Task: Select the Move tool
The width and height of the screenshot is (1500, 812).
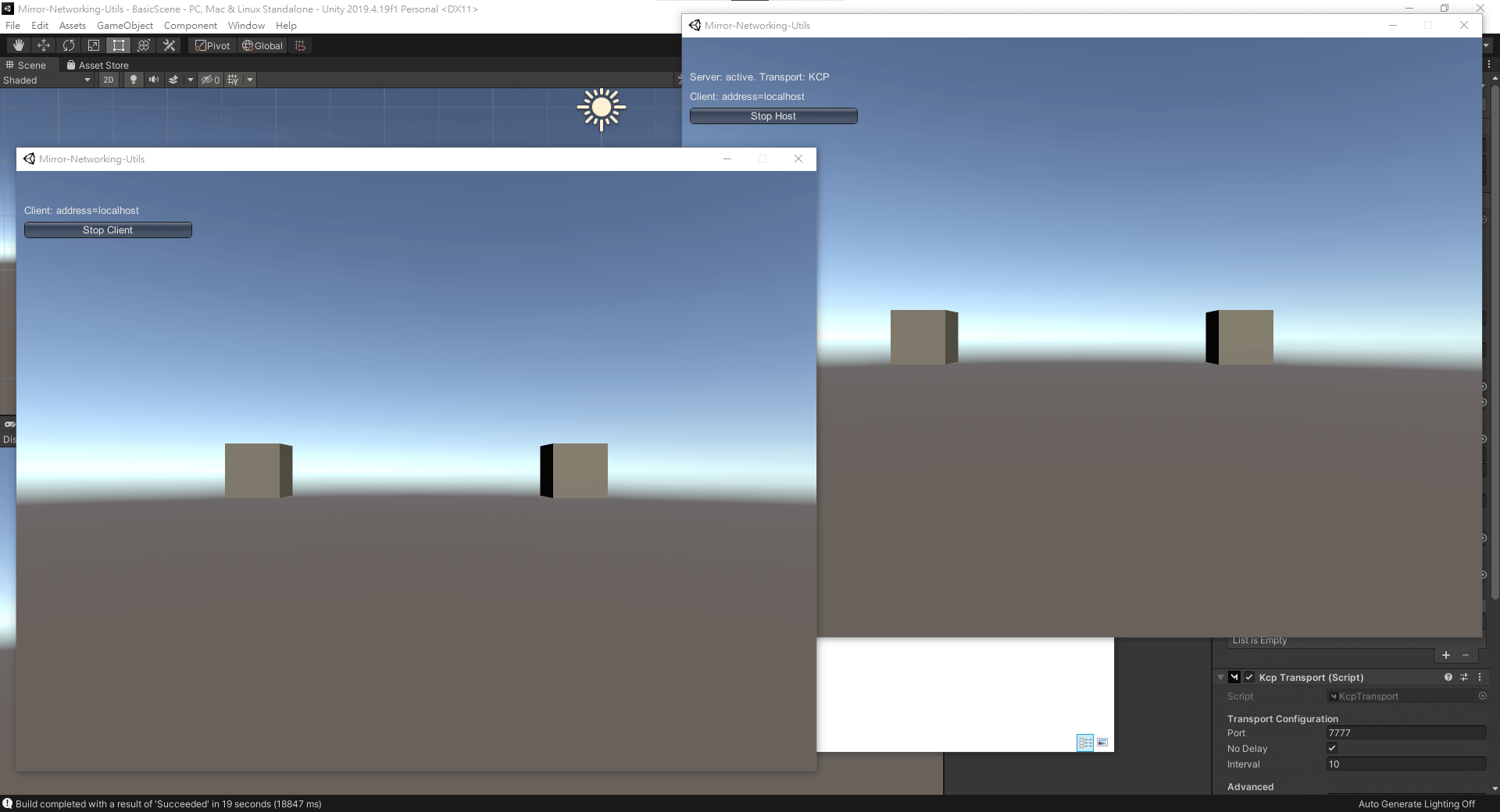Action: point(44,45)
